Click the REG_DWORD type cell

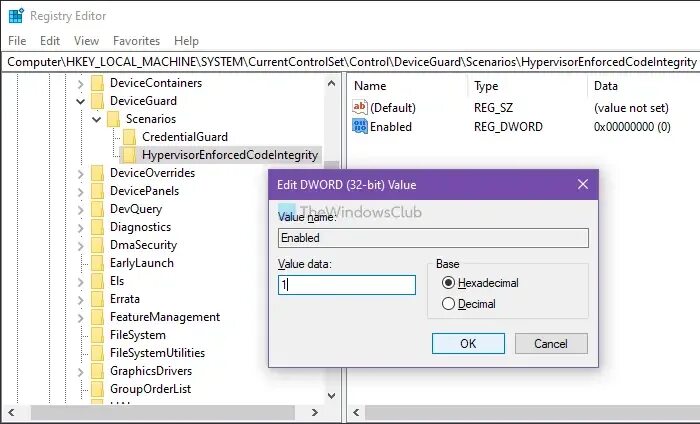[x=508, y=127]
